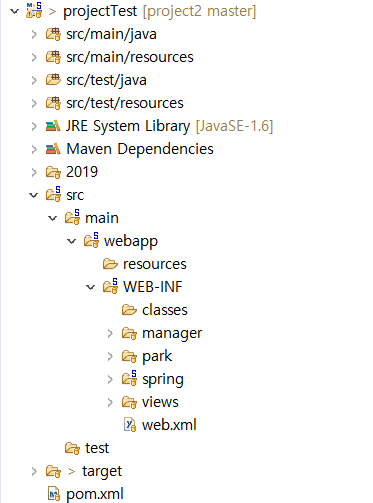This screenshot has height=503, width=373.
Task: Select the pom.xml file
Action: (95, 494)
